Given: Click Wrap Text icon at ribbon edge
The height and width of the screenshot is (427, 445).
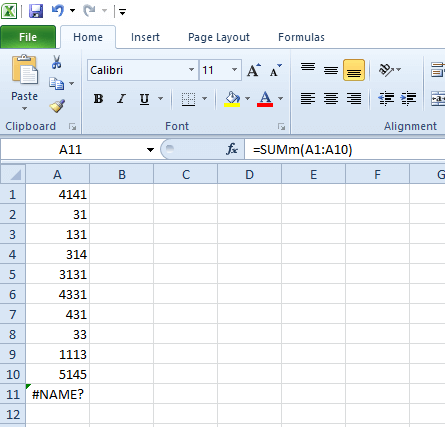Looking at the screenshot, I should [437, 70].
